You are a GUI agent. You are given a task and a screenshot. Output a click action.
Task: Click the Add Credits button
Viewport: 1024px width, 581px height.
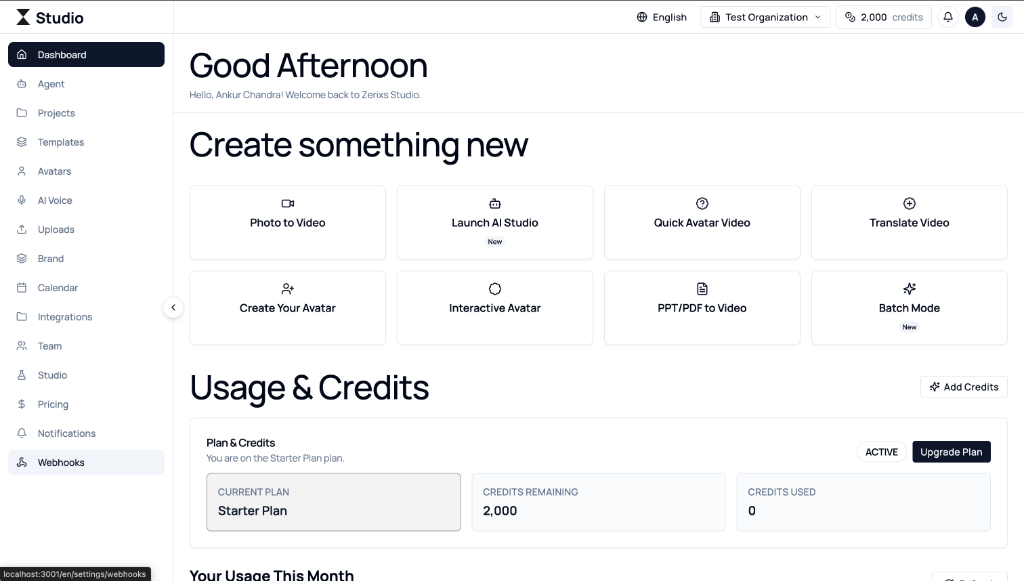[x=963, y=387]
